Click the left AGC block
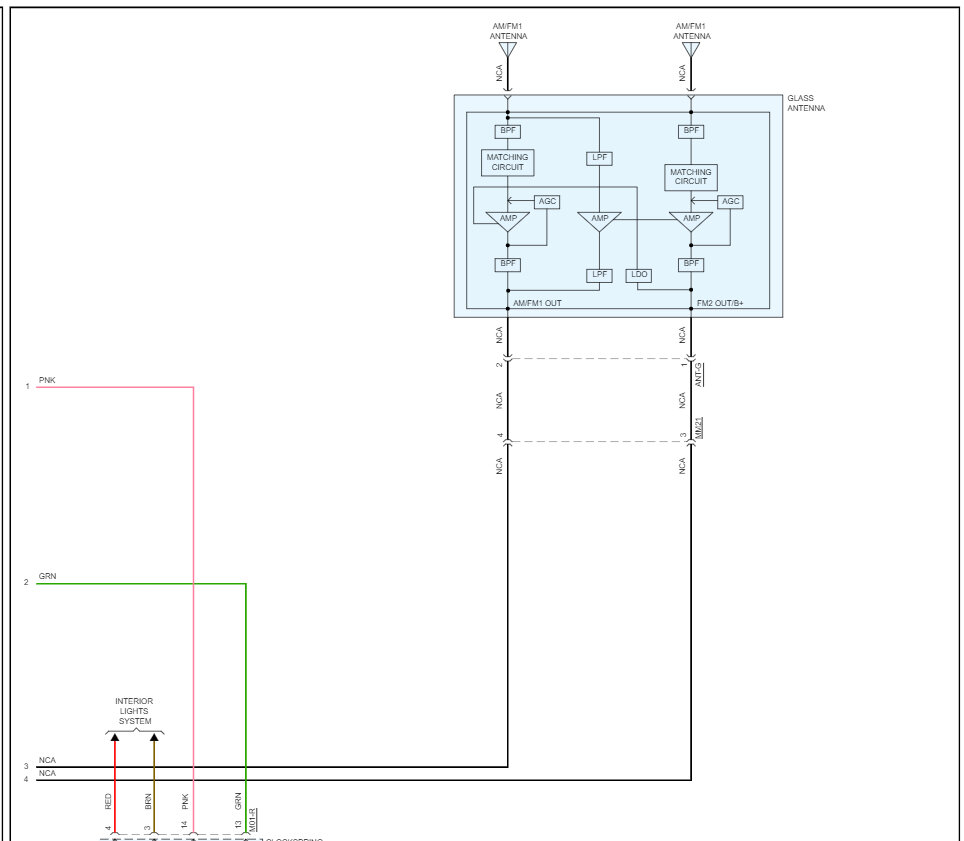This screenshot has height=841, width=964. 547,202
